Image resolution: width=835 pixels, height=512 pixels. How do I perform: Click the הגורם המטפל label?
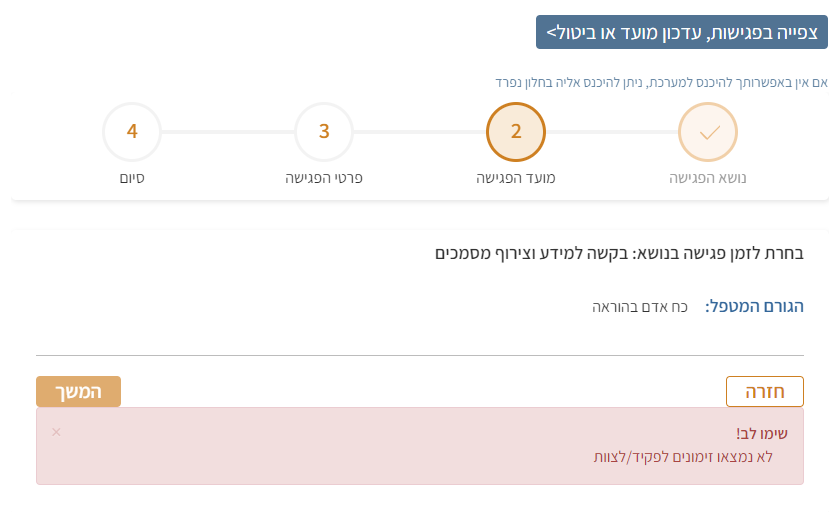click(x=754, y=305)
